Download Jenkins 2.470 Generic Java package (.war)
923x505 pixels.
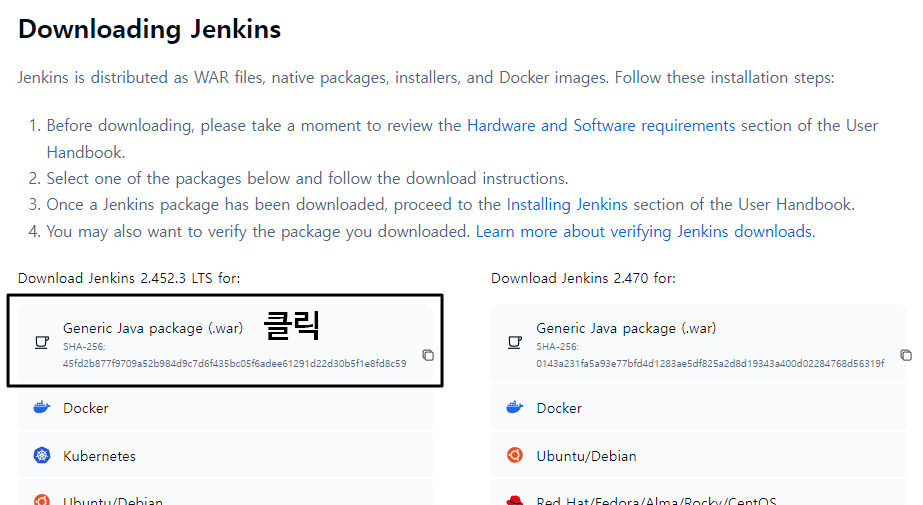(699, 343)
